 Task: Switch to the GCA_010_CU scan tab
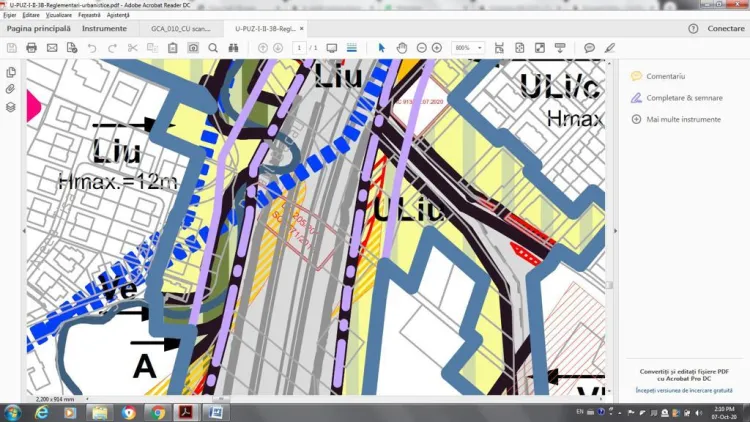click(179, 29)
